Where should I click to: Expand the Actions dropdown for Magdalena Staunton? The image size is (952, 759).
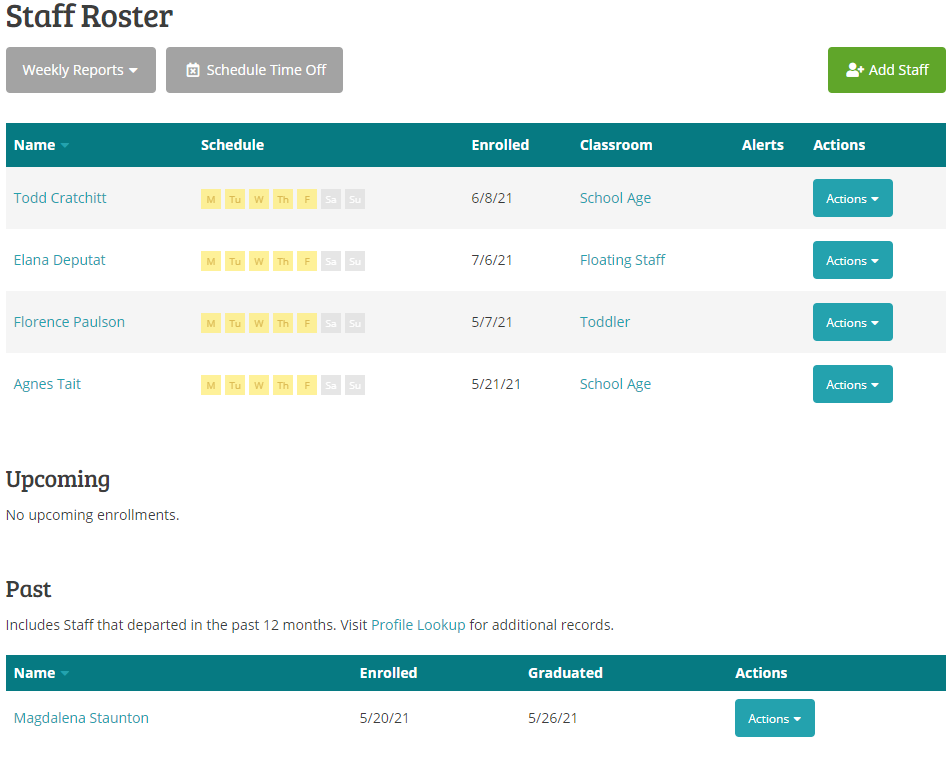(x=774, y=718)
